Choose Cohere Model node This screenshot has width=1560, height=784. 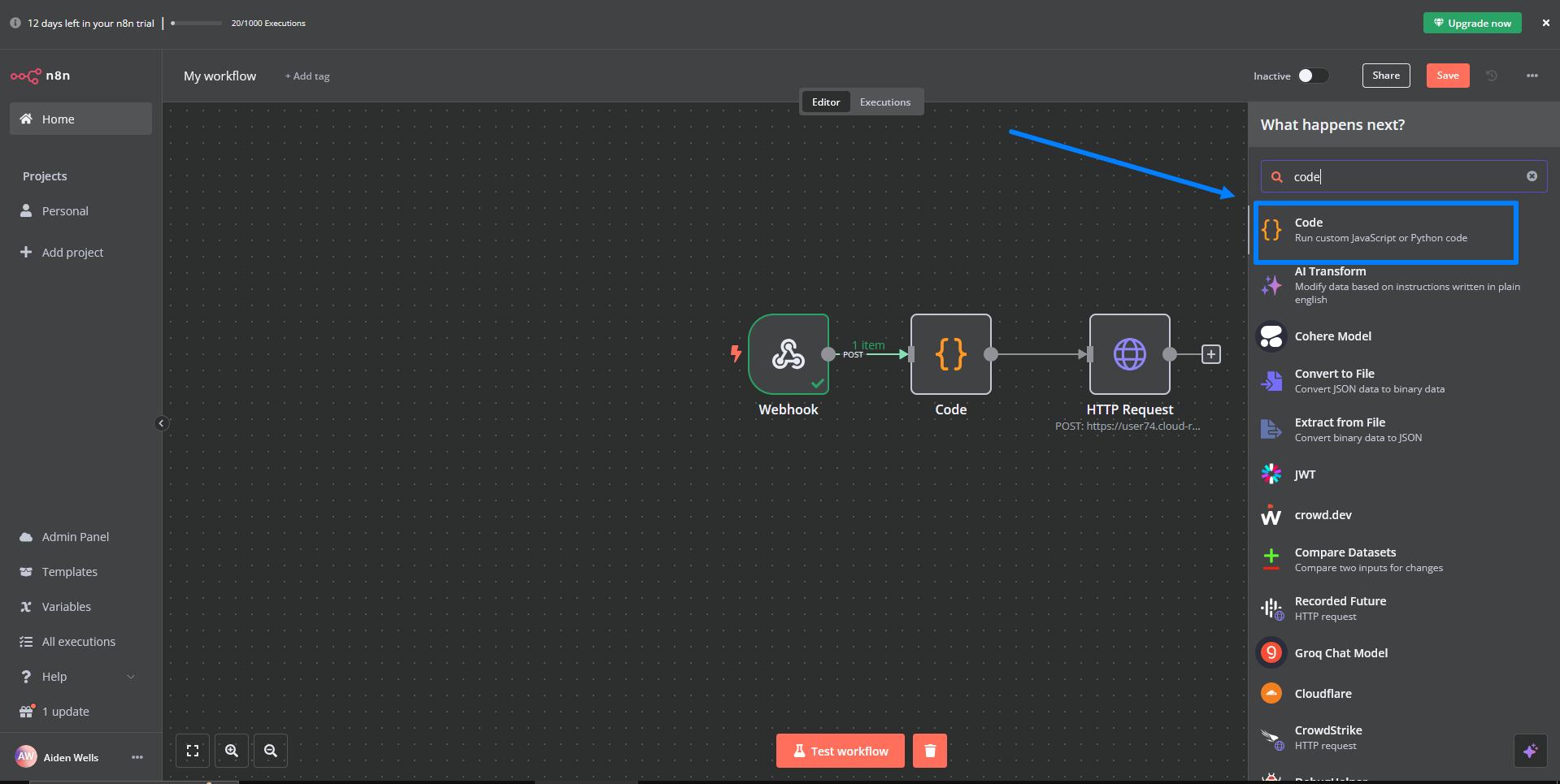tap(1404, 336)
